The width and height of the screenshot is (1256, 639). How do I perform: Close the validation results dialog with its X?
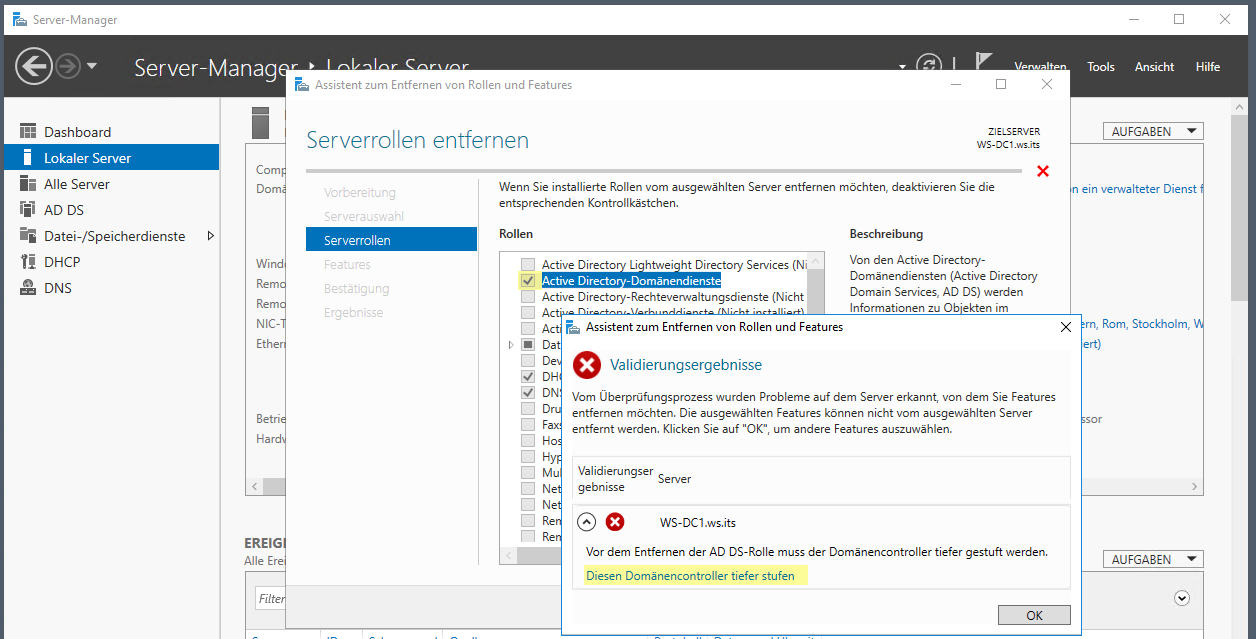pos(1065,327)
